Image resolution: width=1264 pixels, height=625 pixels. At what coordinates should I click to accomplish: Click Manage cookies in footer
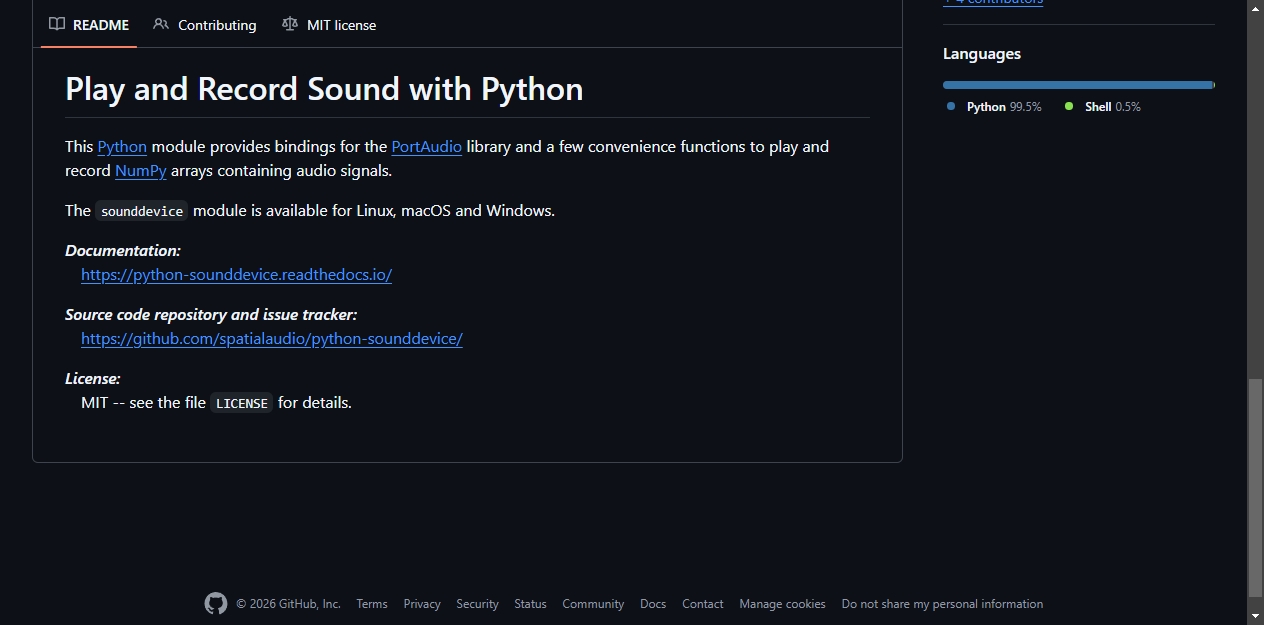tap(782, 604)
